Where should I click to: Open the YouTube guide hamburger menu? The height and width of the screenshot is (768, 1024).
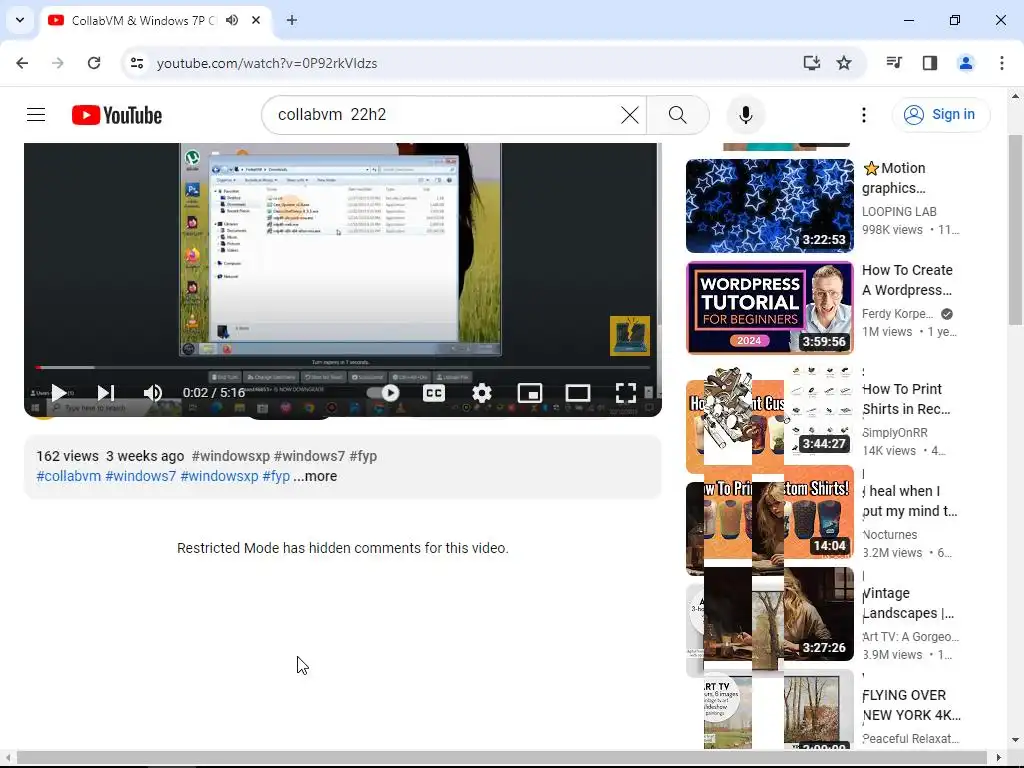36,115
